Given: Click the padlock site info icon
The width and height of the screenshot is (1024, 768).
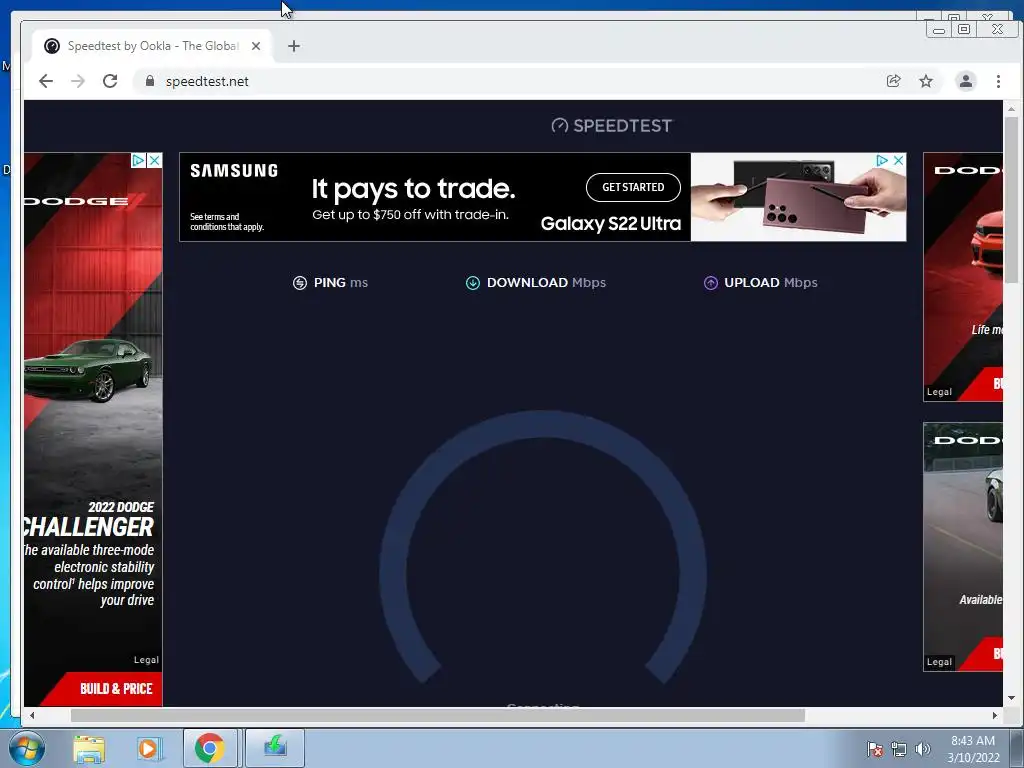Looking at the screenshot, I should [x=150, y=81].
